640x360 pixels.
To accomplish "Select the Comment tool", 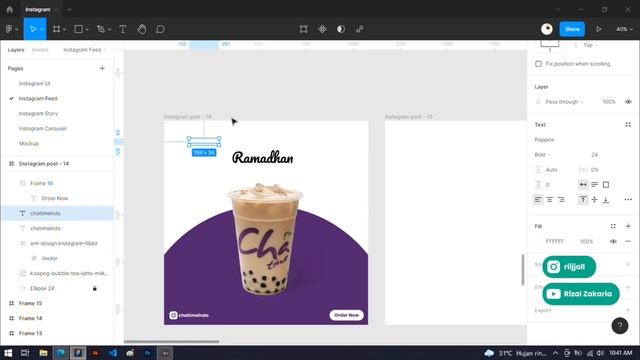I will click(160, 29).
